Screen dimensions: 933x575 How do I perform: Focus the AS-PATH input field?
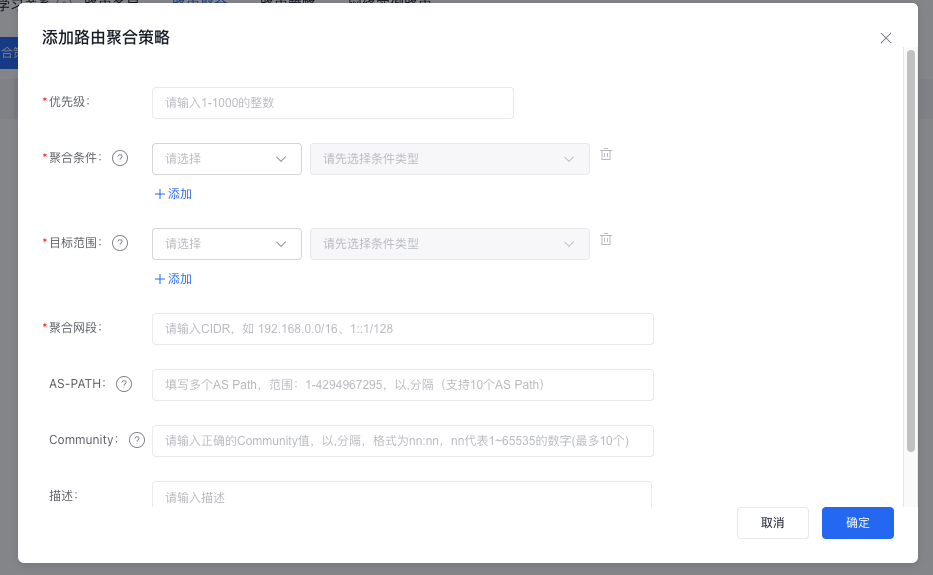403,385
